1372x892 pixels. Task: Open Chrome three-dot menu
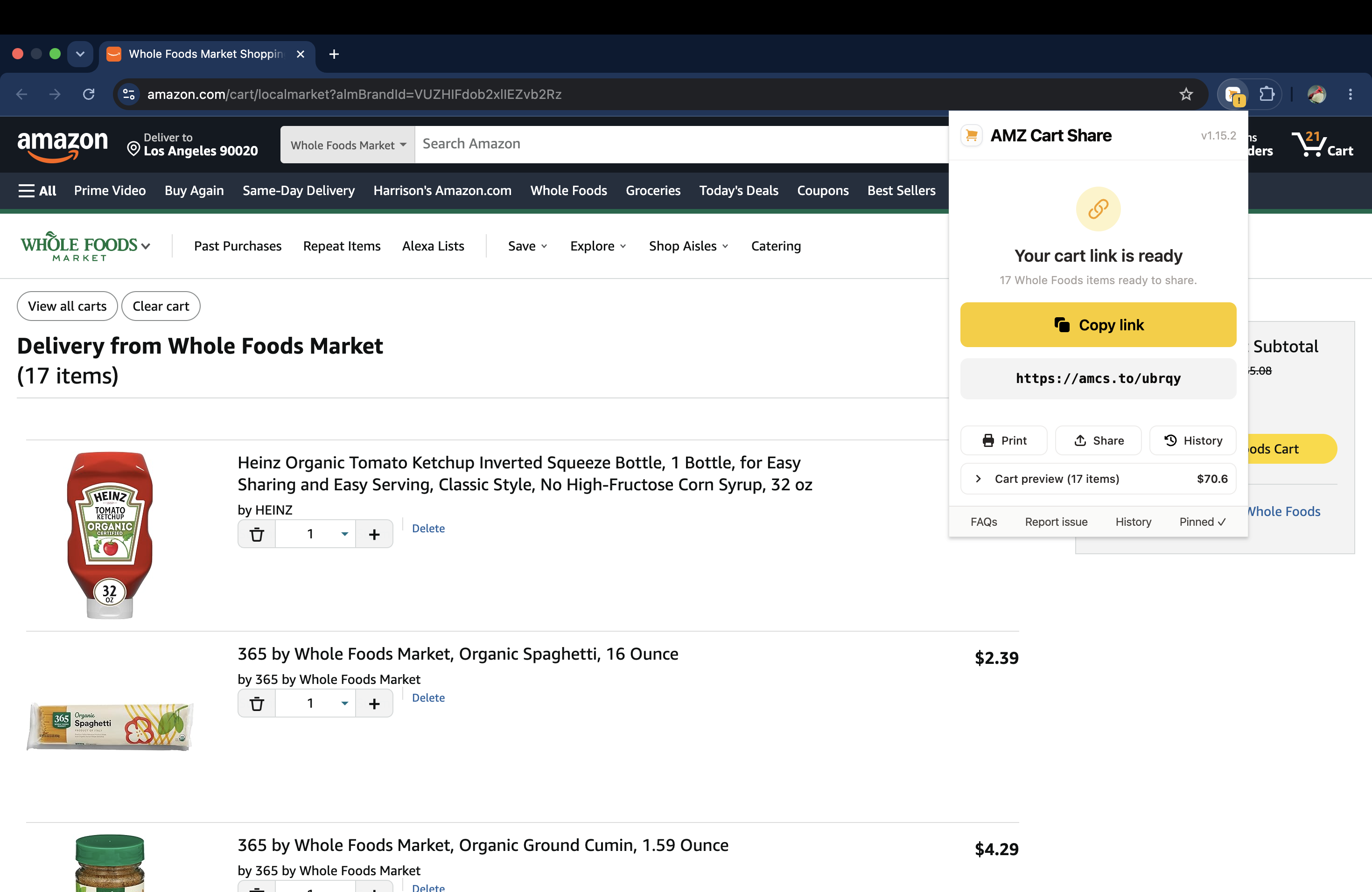click(x=1350, y=94)
